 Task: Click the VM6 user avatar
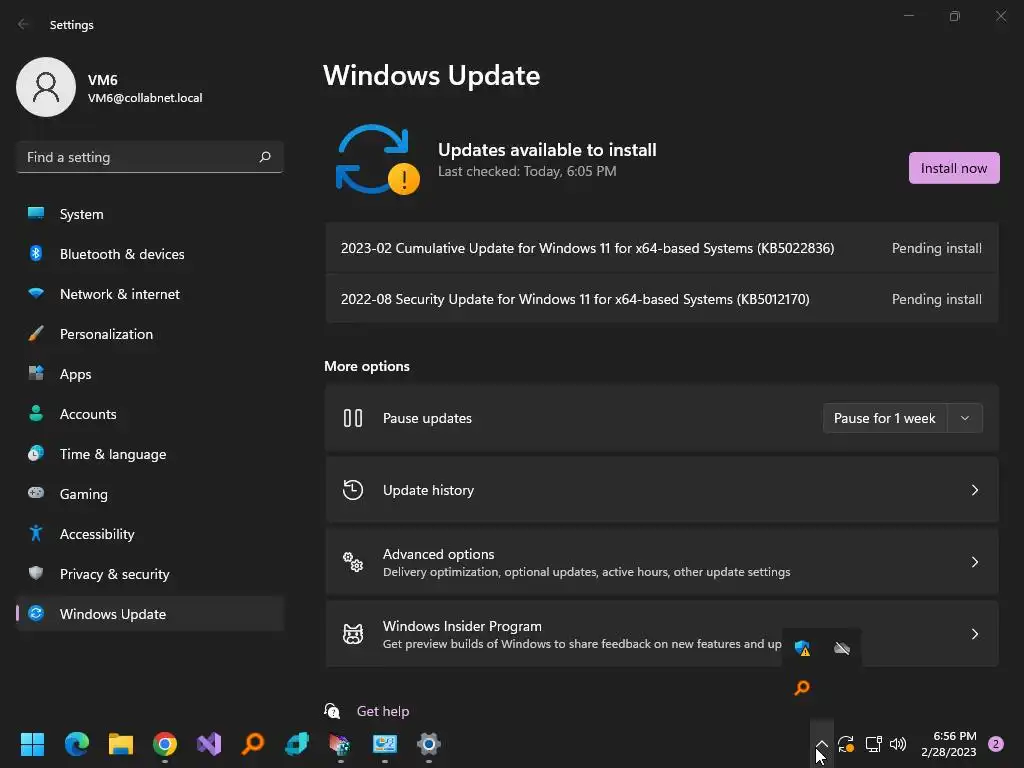[46, 87]
